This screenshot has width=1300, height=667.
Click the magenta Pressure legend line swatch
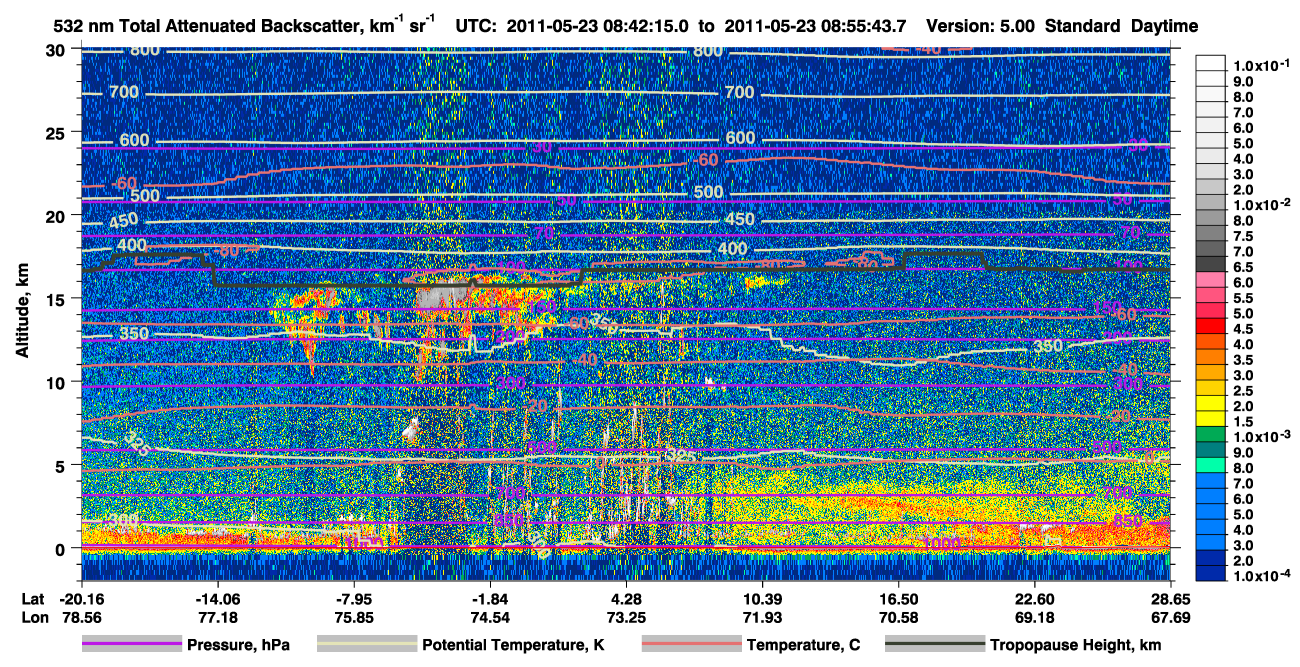pos(131,645)
